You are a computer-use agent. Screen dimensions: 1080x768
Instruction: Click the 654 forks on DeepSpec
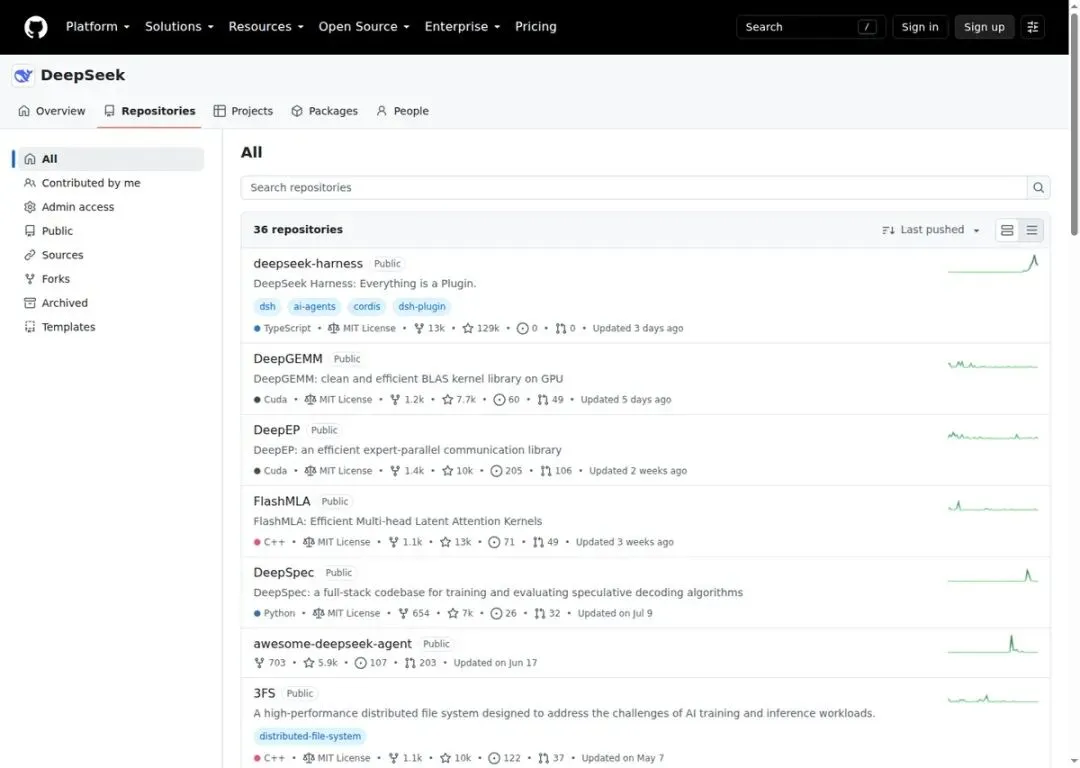tap(413, 613)
